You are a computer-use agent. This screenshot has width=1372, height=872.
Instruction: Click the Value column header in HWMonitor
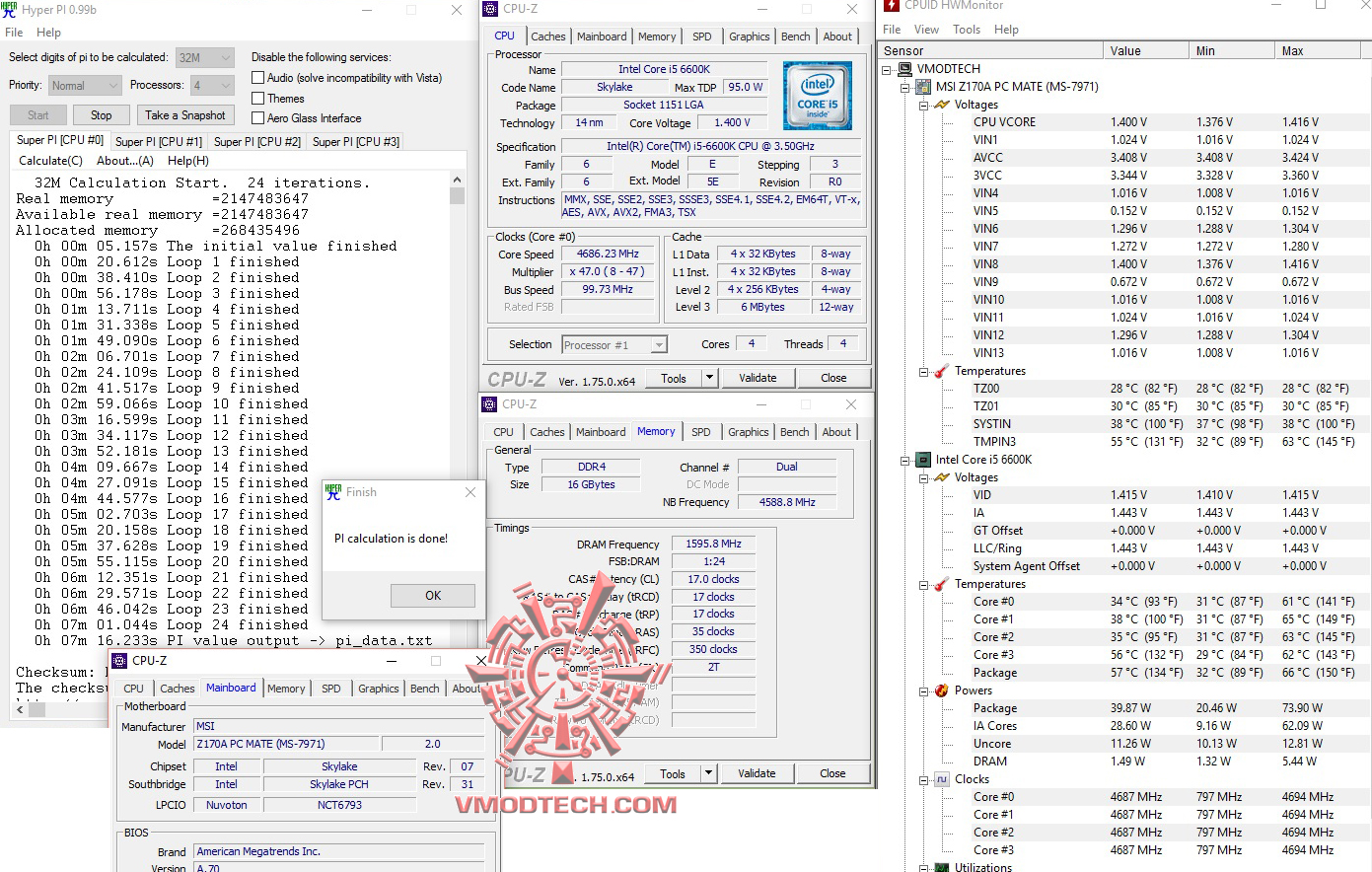1147,51
